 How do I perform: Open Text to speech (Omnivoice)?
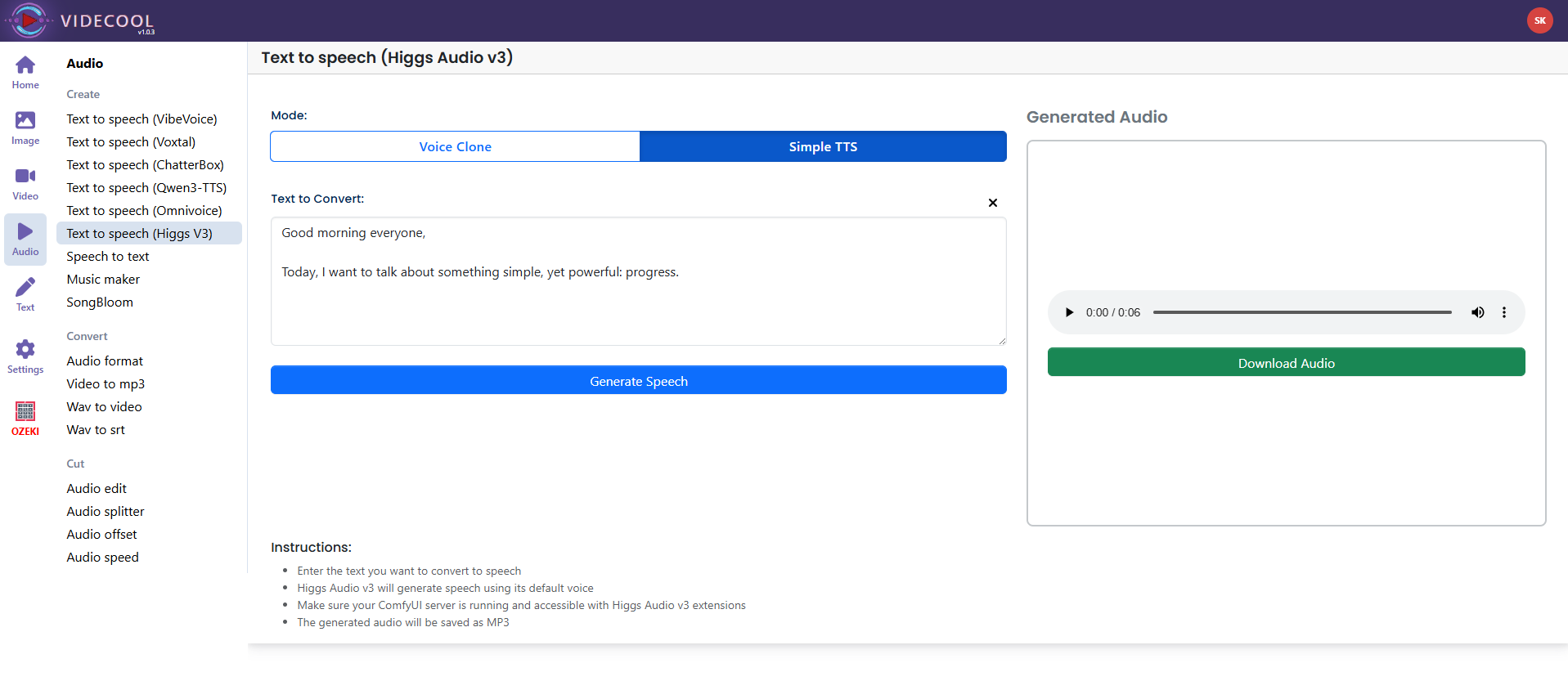pos(144,211)
